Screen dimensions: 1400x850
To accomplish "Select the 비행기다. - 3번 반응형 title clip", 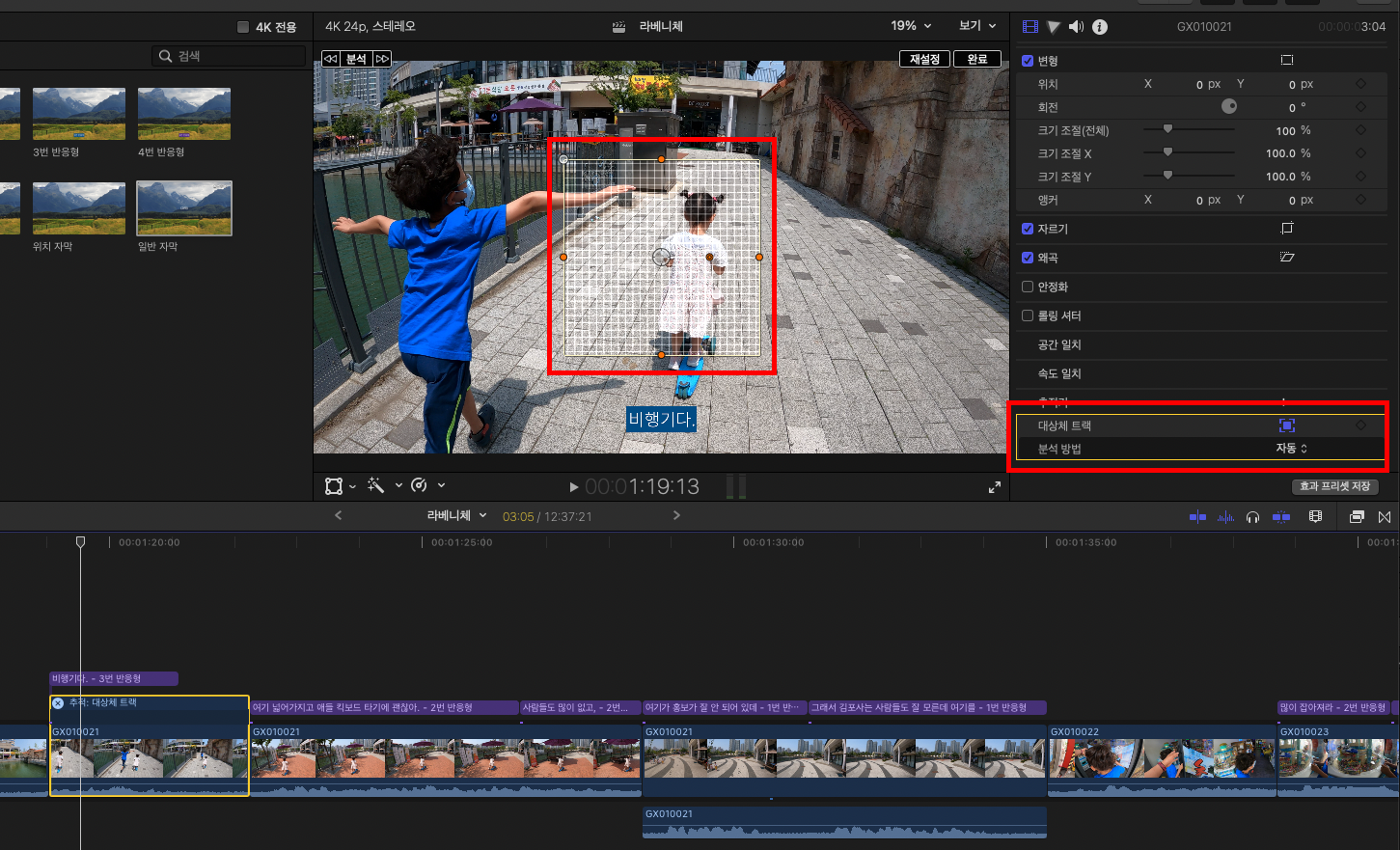I will (114, 679).
